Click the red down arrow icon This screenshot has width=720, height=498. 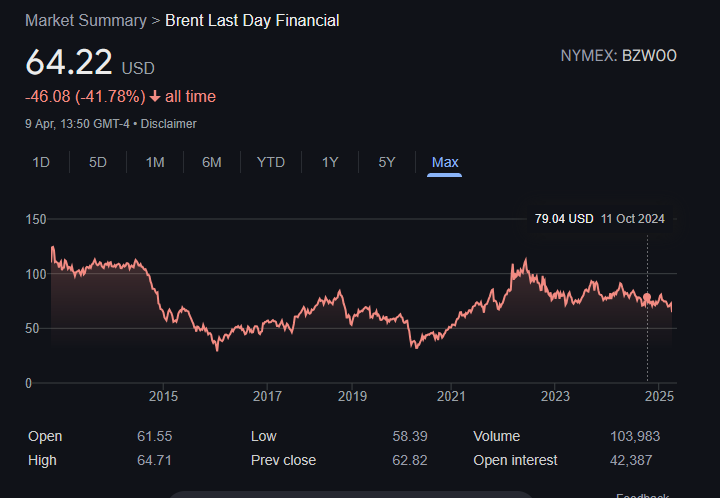tap(155, 97)
